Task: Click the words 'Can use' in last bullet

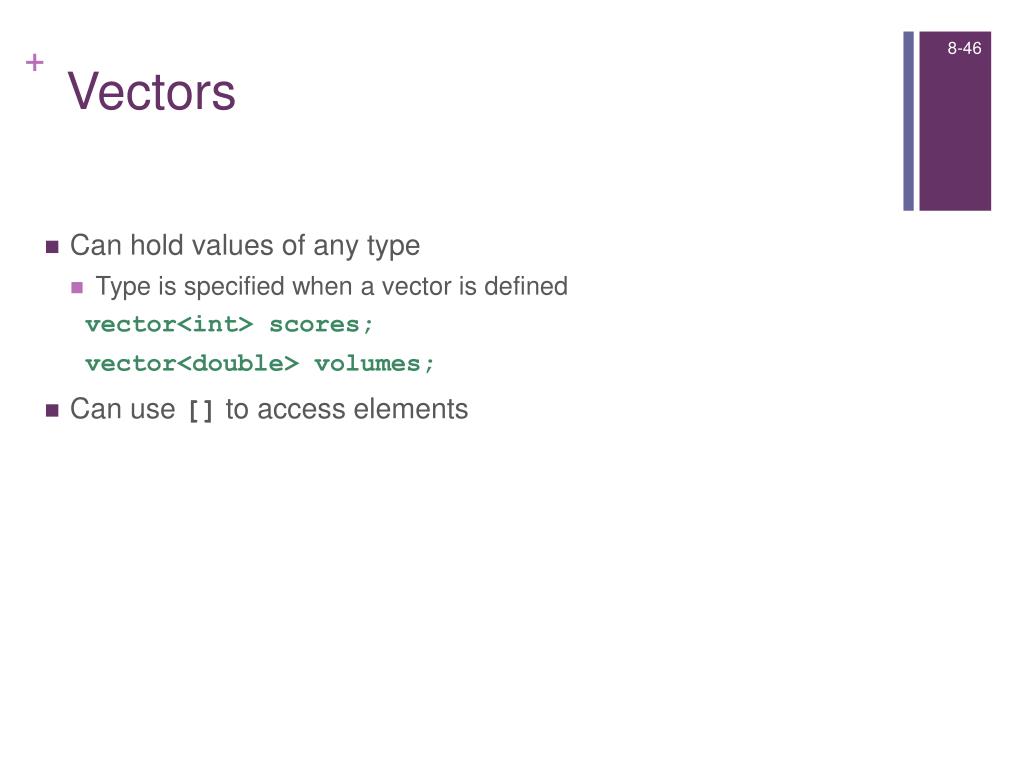Action: pyautogui.click(x=123, y=409)
